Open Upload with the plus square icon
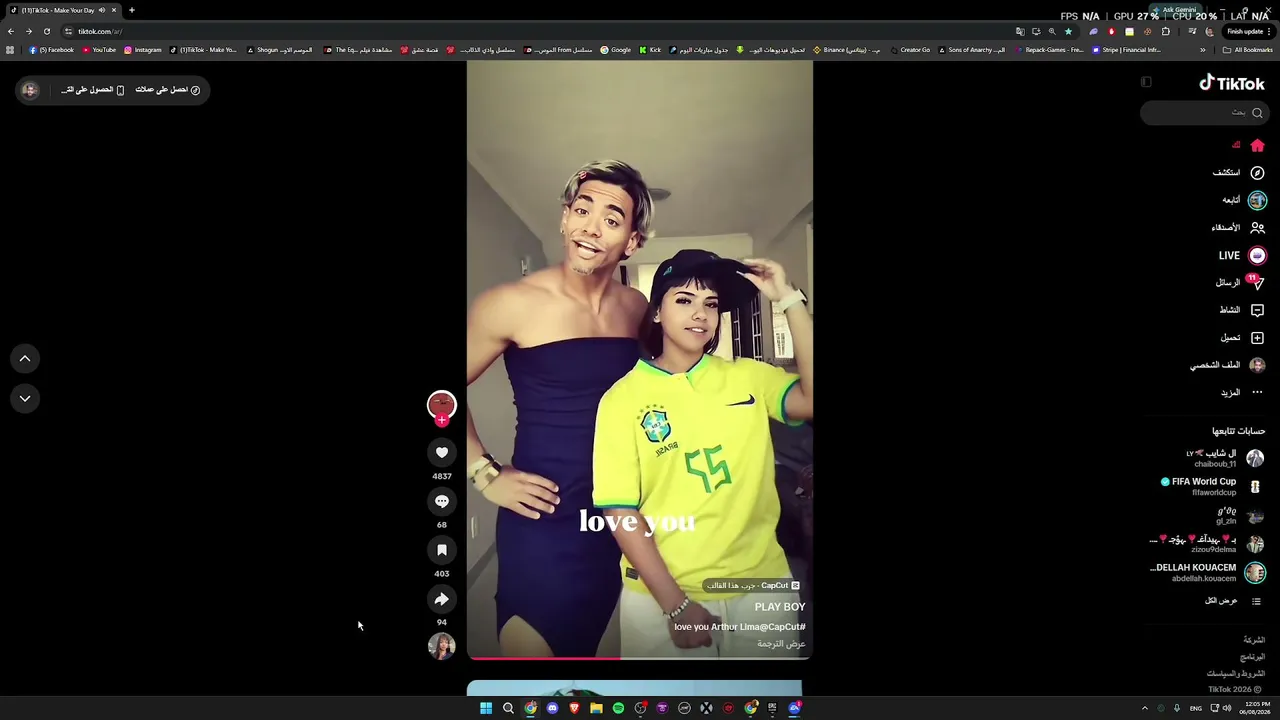Screen dimensions: 1280x720 (1257, 337)
